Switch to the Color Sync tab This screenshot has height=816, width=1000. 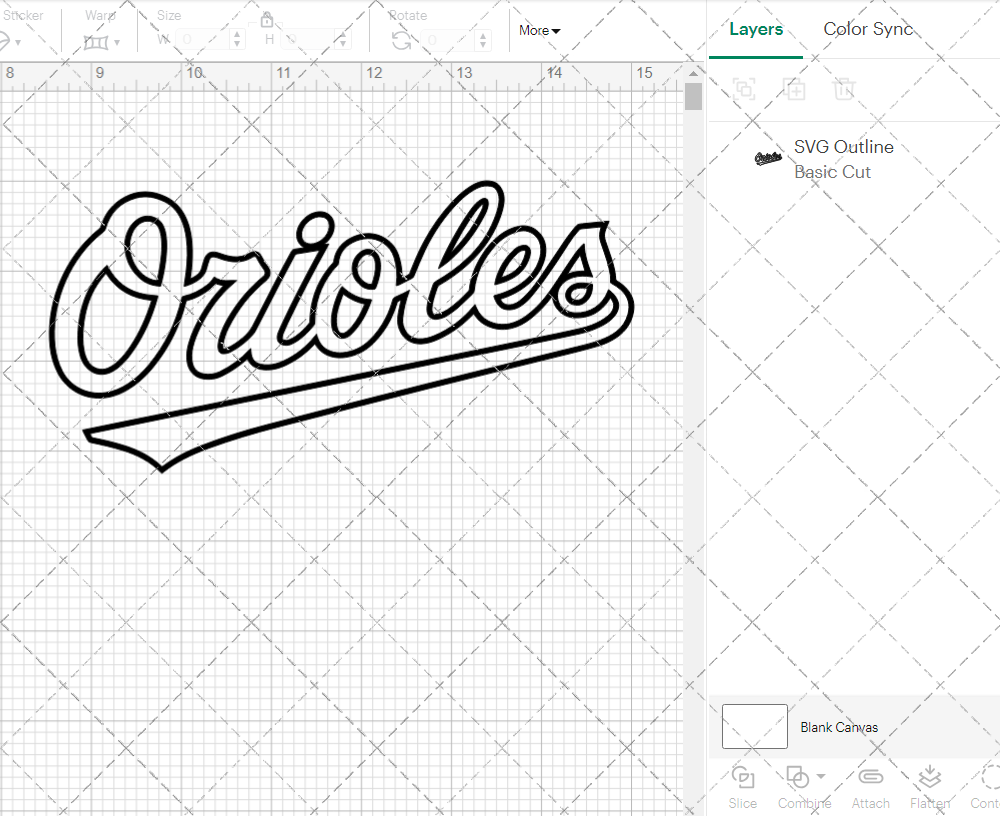868,29
